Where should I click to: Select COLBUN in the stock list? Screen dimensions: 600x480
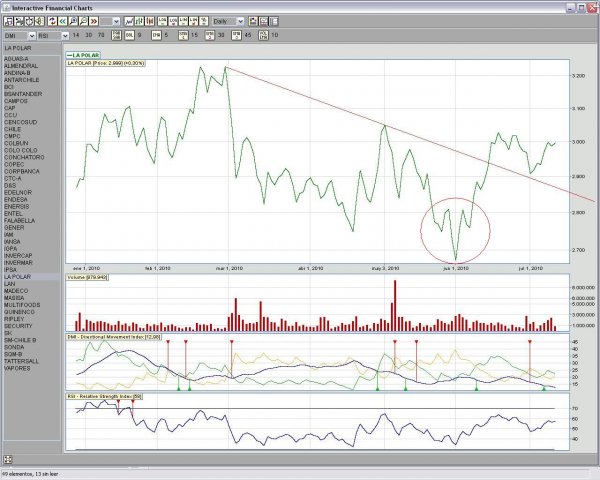[16, 143]
